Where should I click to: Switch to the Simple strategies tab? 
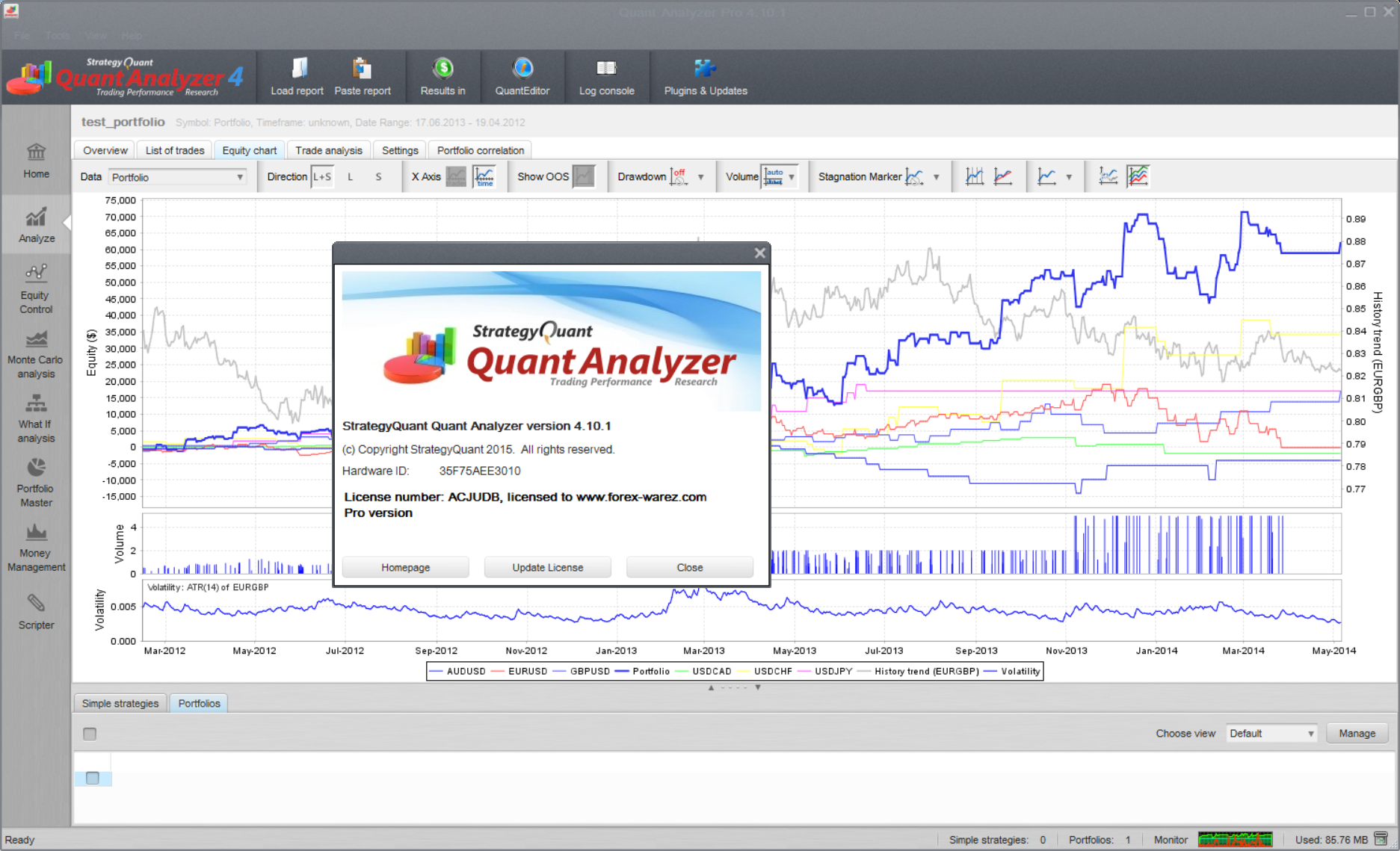[x=120, y=703]
